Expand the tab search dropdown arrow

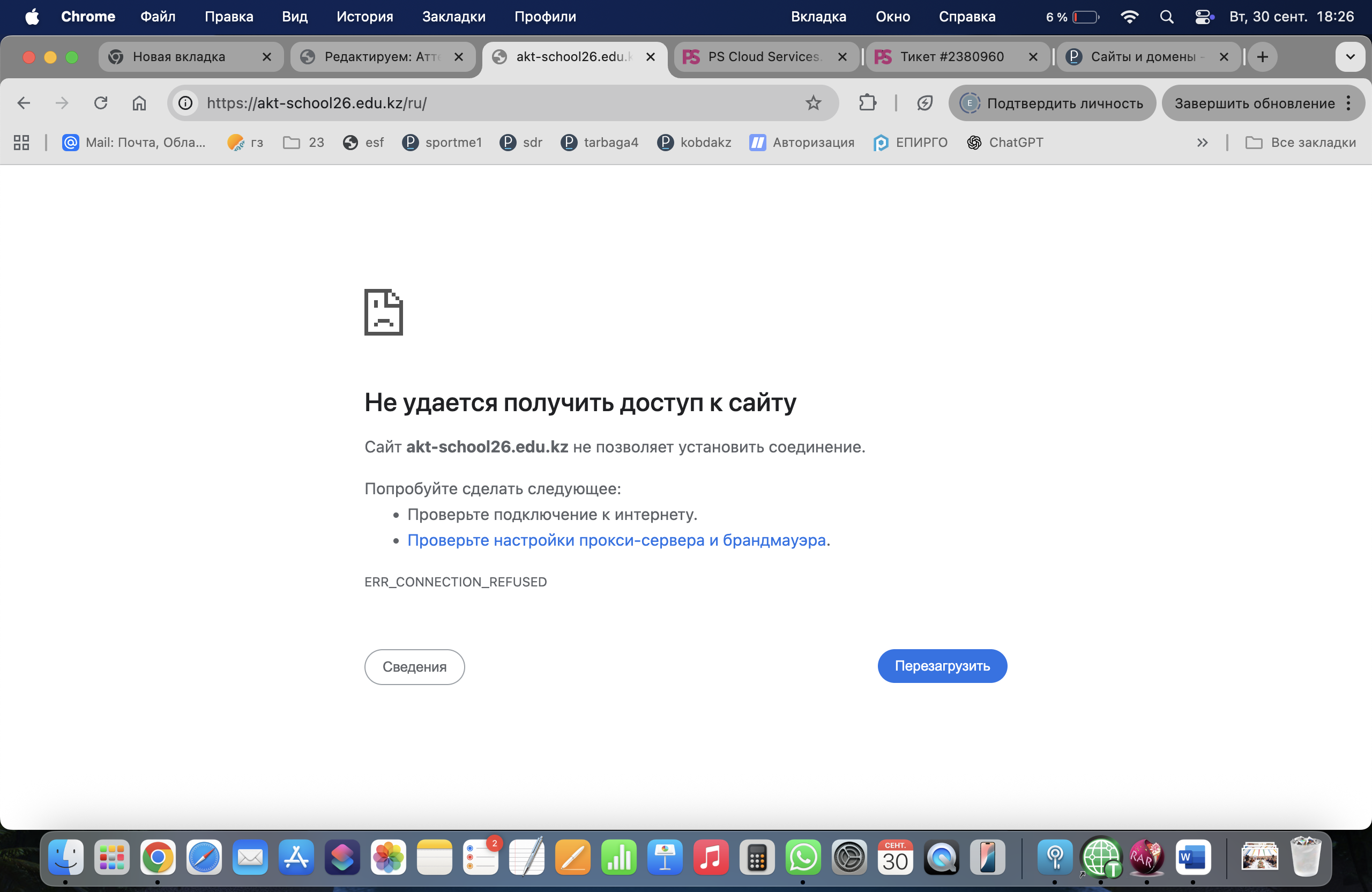point(1349,56)
